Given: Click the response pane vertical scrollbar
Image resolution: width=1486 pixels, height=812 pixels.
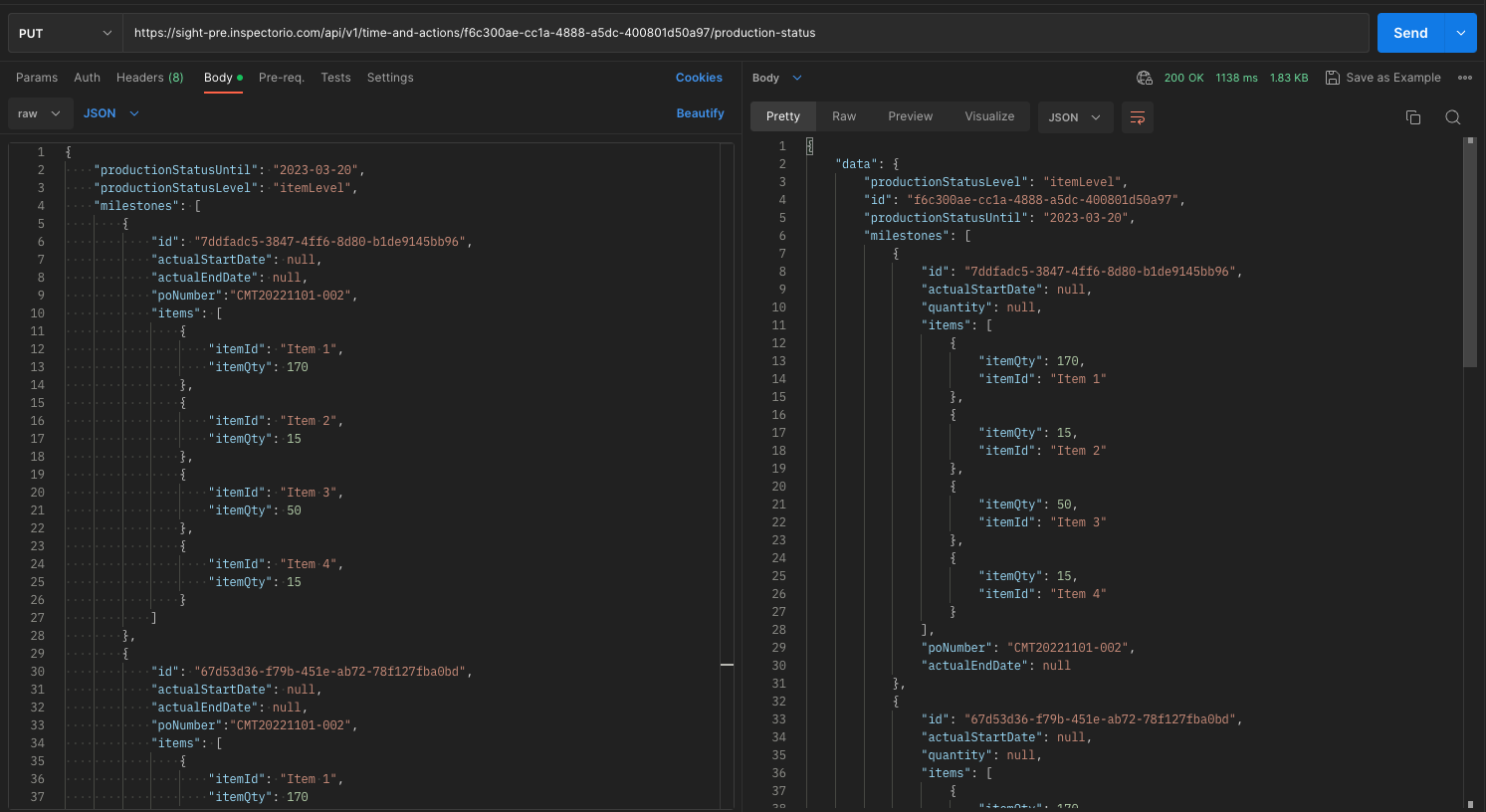Looking at the screenshot, I should pyautogui.click(x=1470, y=252).
